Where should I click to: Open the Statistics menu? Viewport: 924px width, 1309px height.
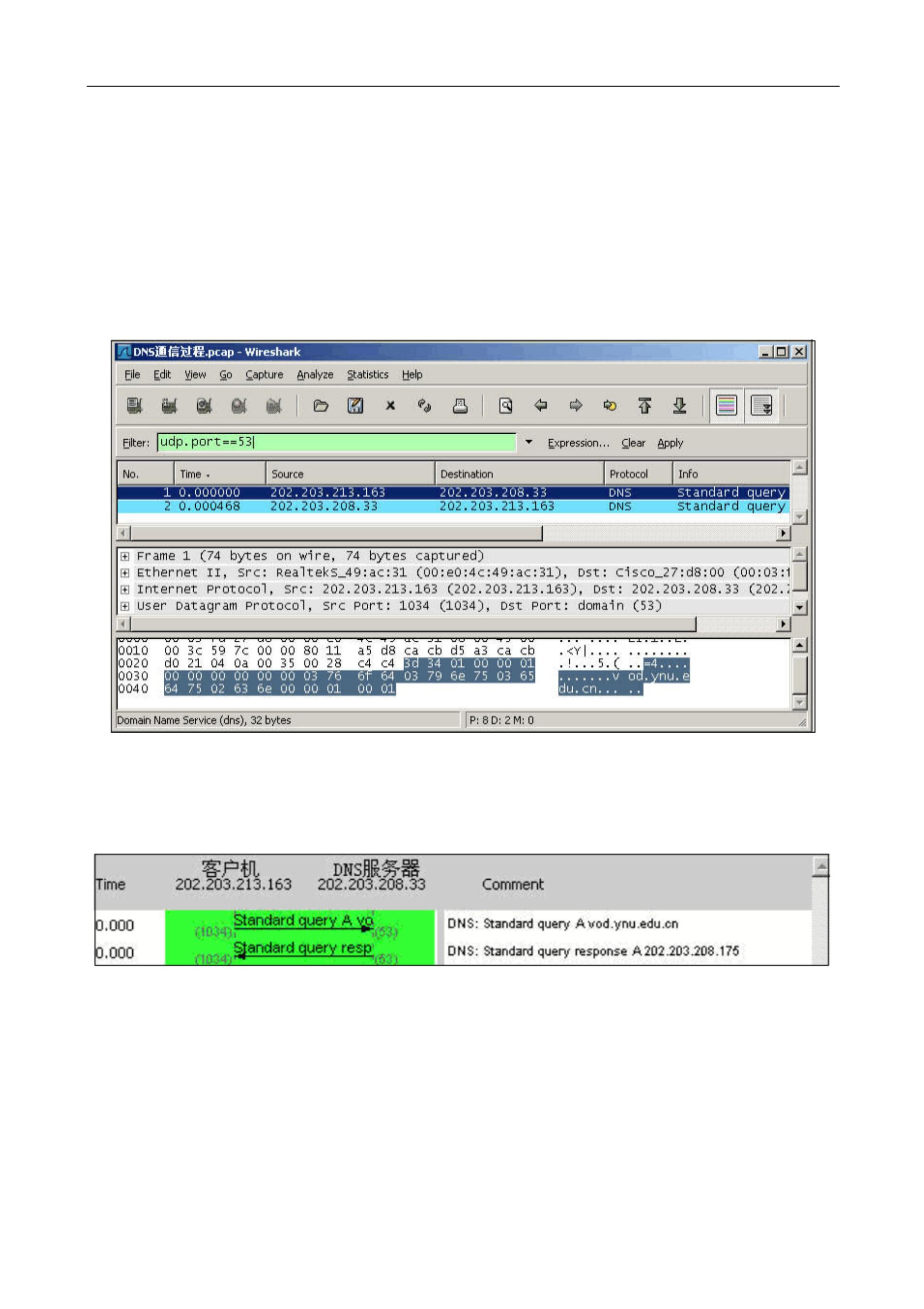(x=368, y=375)
